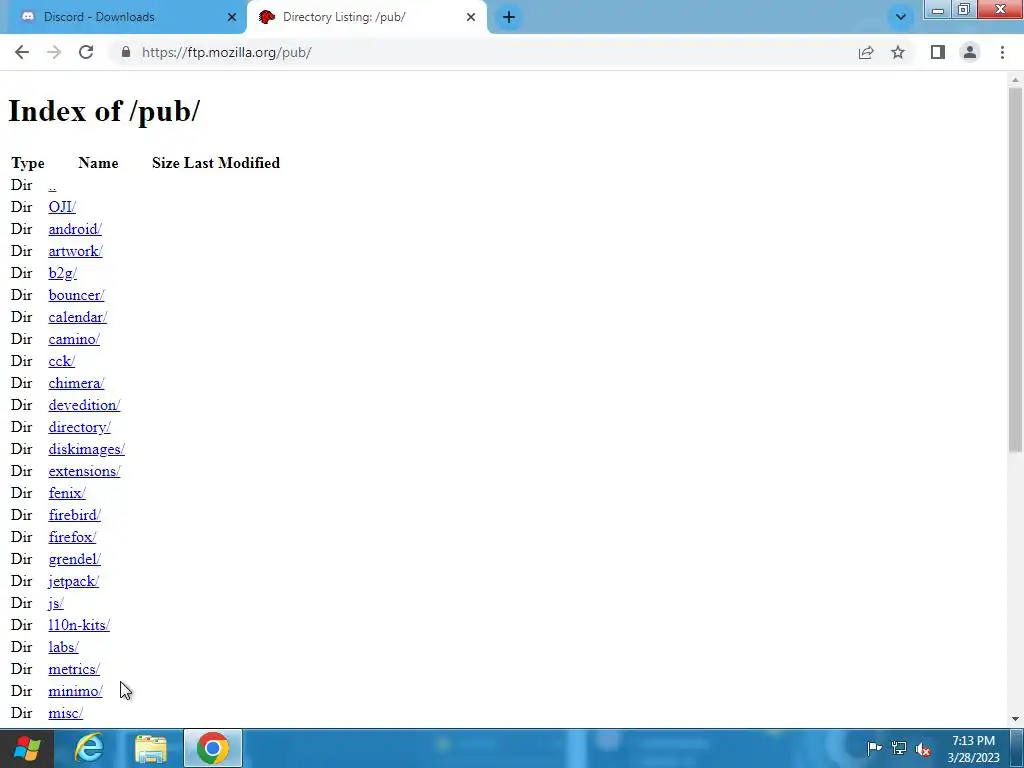Open the misc/ directory

coord(65,713)
